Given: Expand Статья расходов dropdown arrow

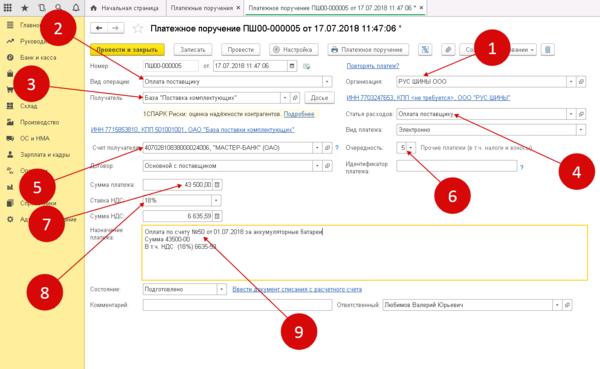Looking at the screenshot, I should point(571,114).
